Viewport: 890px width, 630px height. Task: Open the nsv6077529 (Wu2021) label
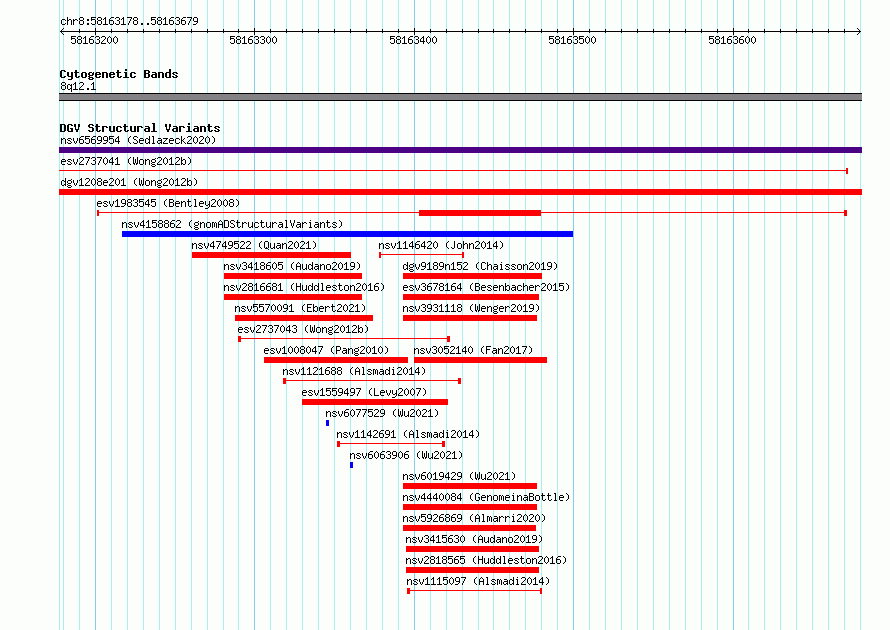(x=382, y=413)
